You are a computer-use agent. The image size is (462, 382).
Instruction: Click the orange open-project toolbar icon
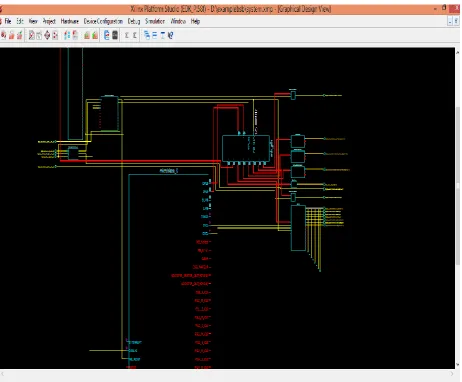tap(12, 35)
